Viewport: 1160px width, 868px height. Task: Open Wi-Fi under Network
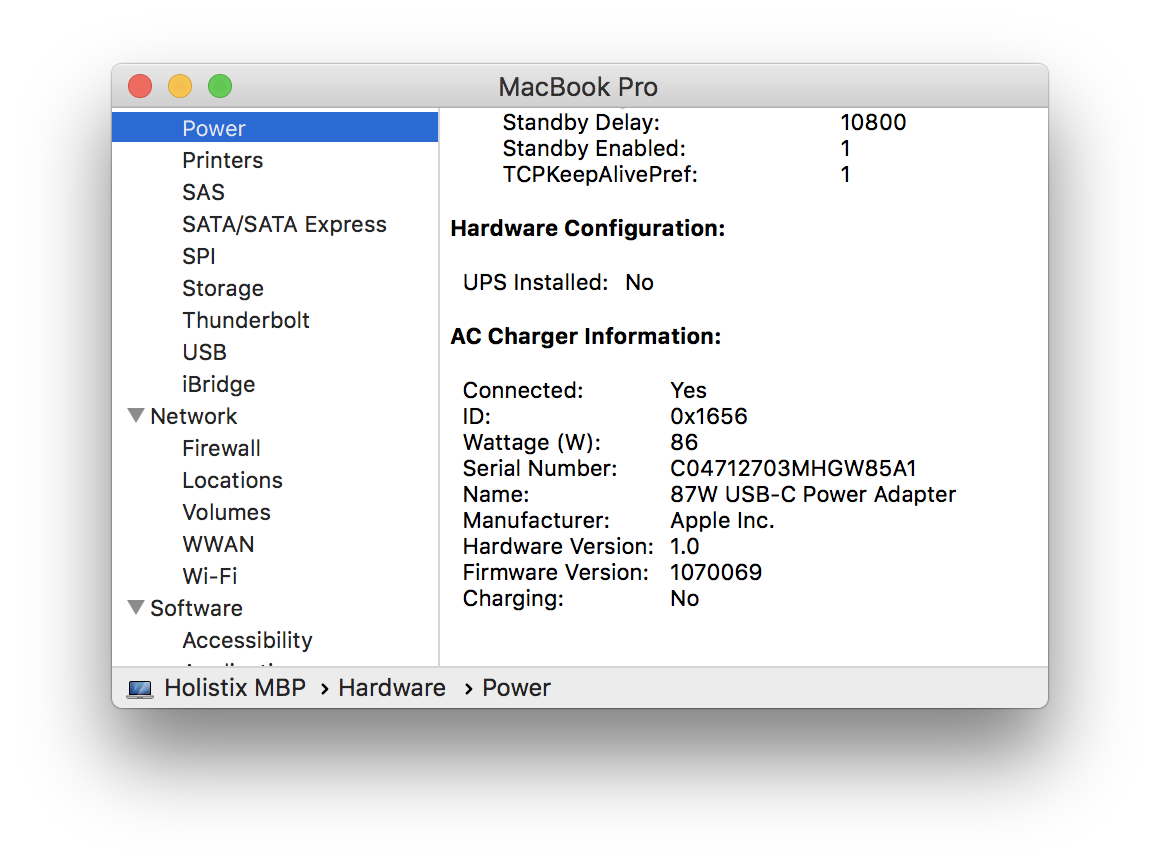pos(210,576)
